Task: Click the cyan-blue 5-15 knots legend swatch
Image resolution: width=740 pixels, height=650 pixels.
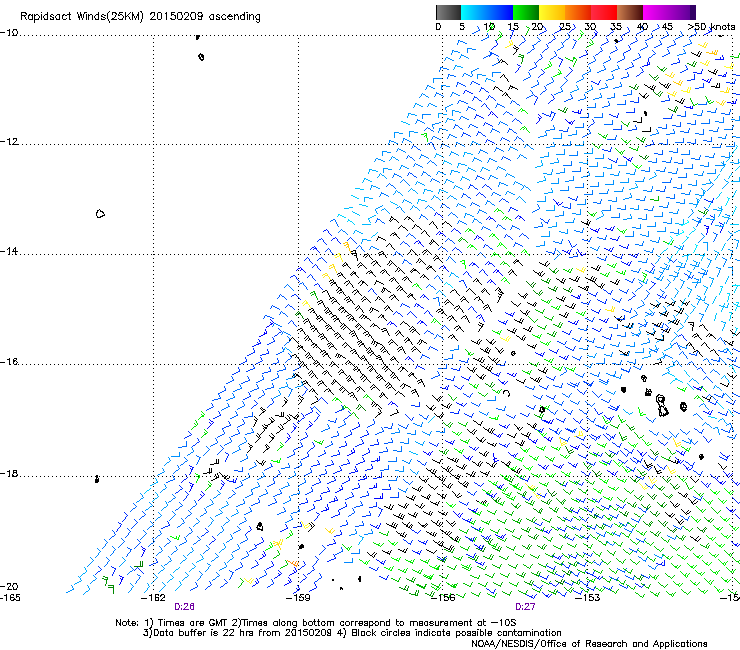Action: point(487,12)
